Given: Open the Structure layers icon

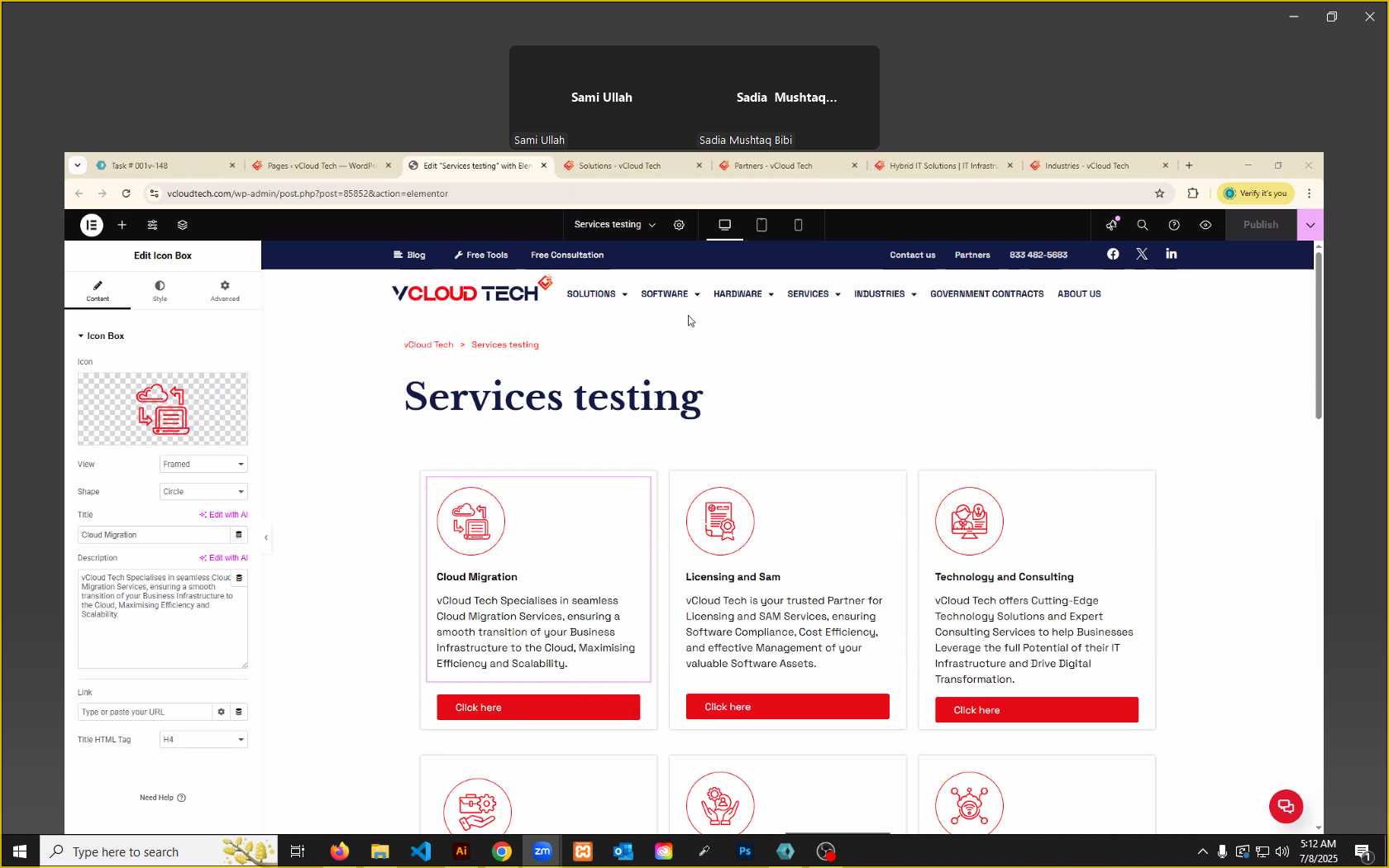Looking at the screenshot, I should (183, 225).
